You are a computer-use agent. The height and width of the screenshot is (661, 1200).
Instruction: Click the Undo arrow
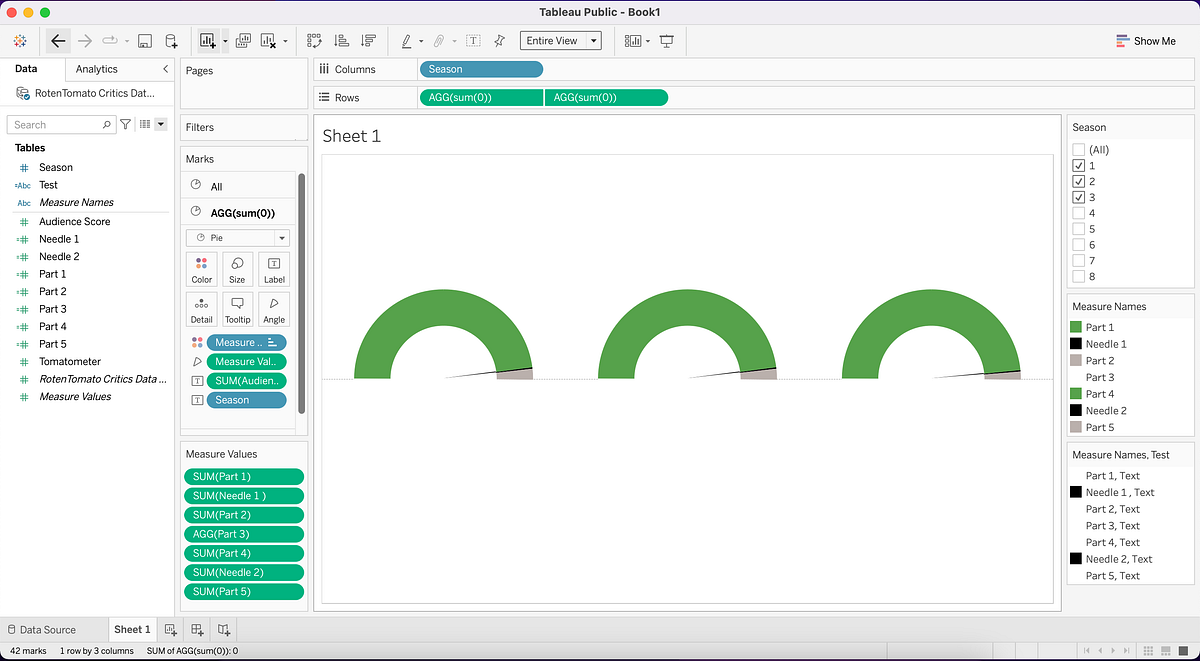(57, 40)
